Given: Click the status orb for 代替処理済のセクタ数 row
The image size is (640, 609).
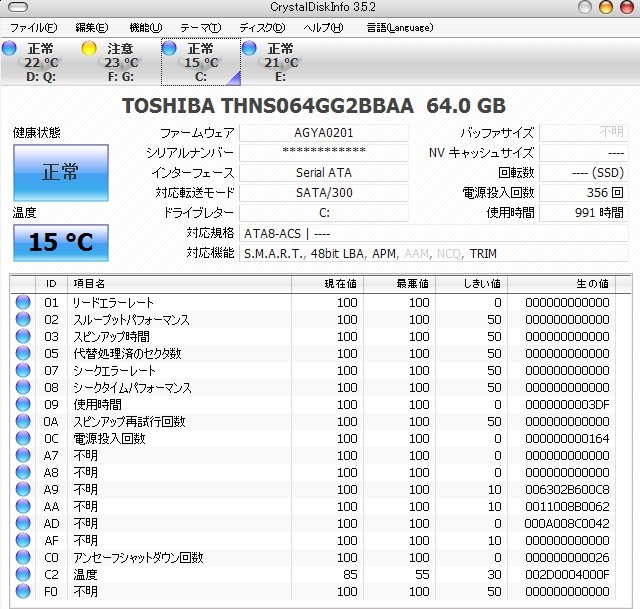Looking at the screenshot, I should click(x=23, y=354).
